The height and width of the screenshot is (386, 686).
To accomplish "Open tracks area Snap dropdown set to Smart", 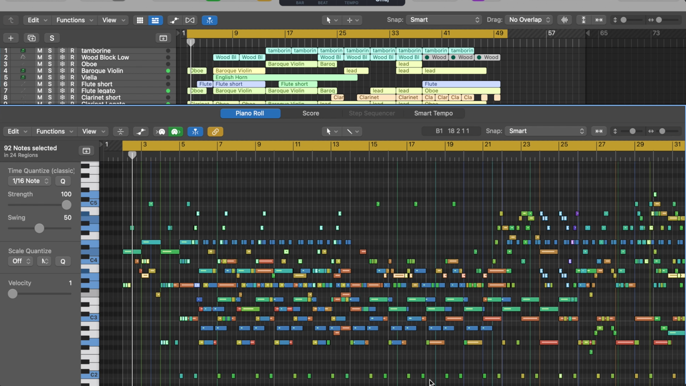I will tap(443, 20).
